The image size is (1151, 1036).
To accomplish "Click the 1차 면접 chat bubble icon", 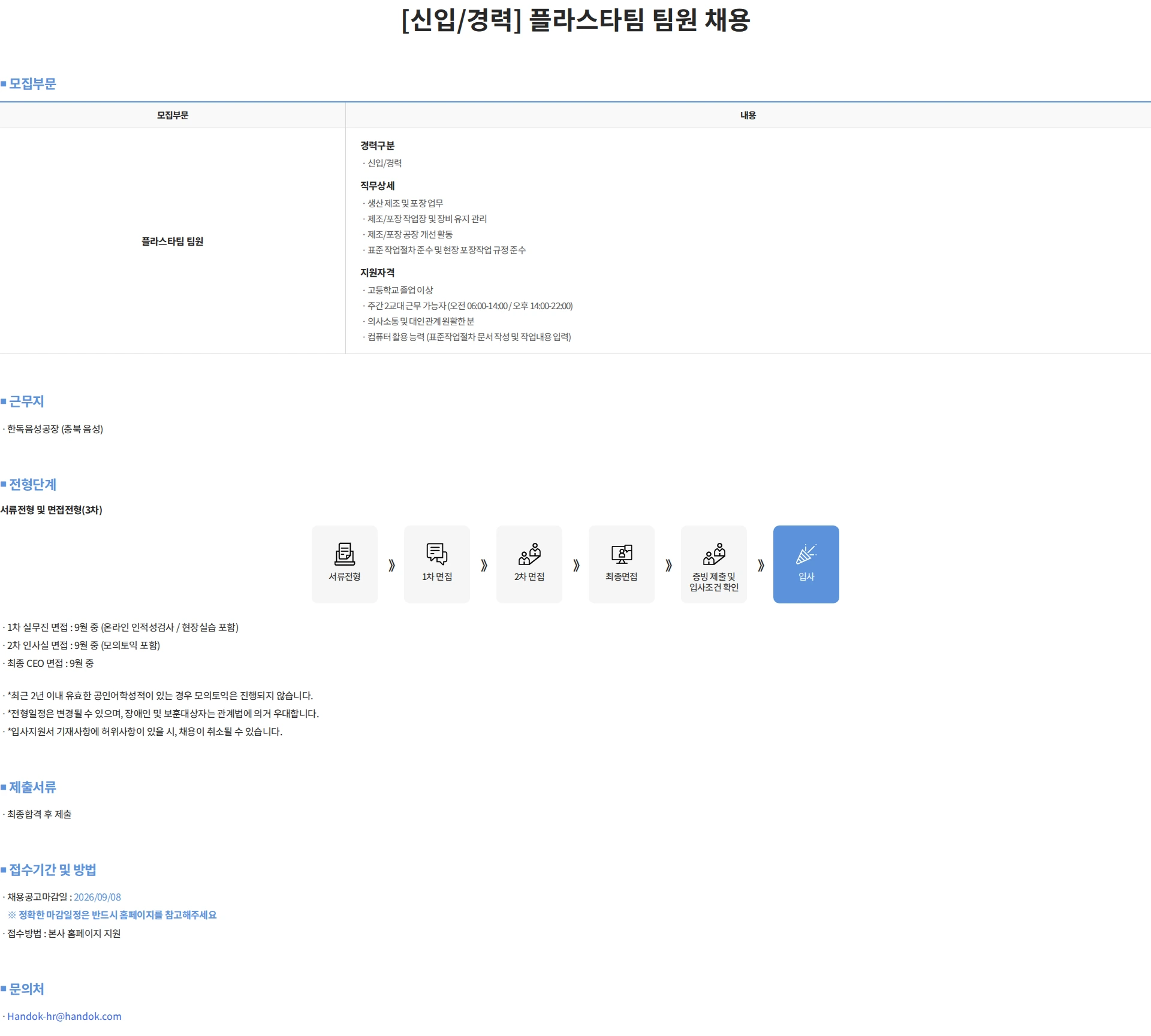I will (x=437, y=554).
